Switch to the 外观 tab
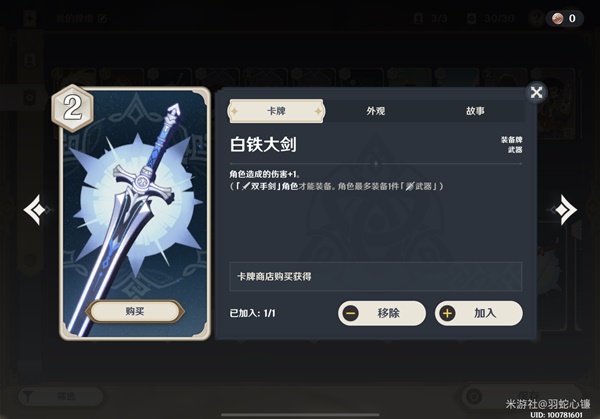The image size is (600, 419). (x=376, y=111)
